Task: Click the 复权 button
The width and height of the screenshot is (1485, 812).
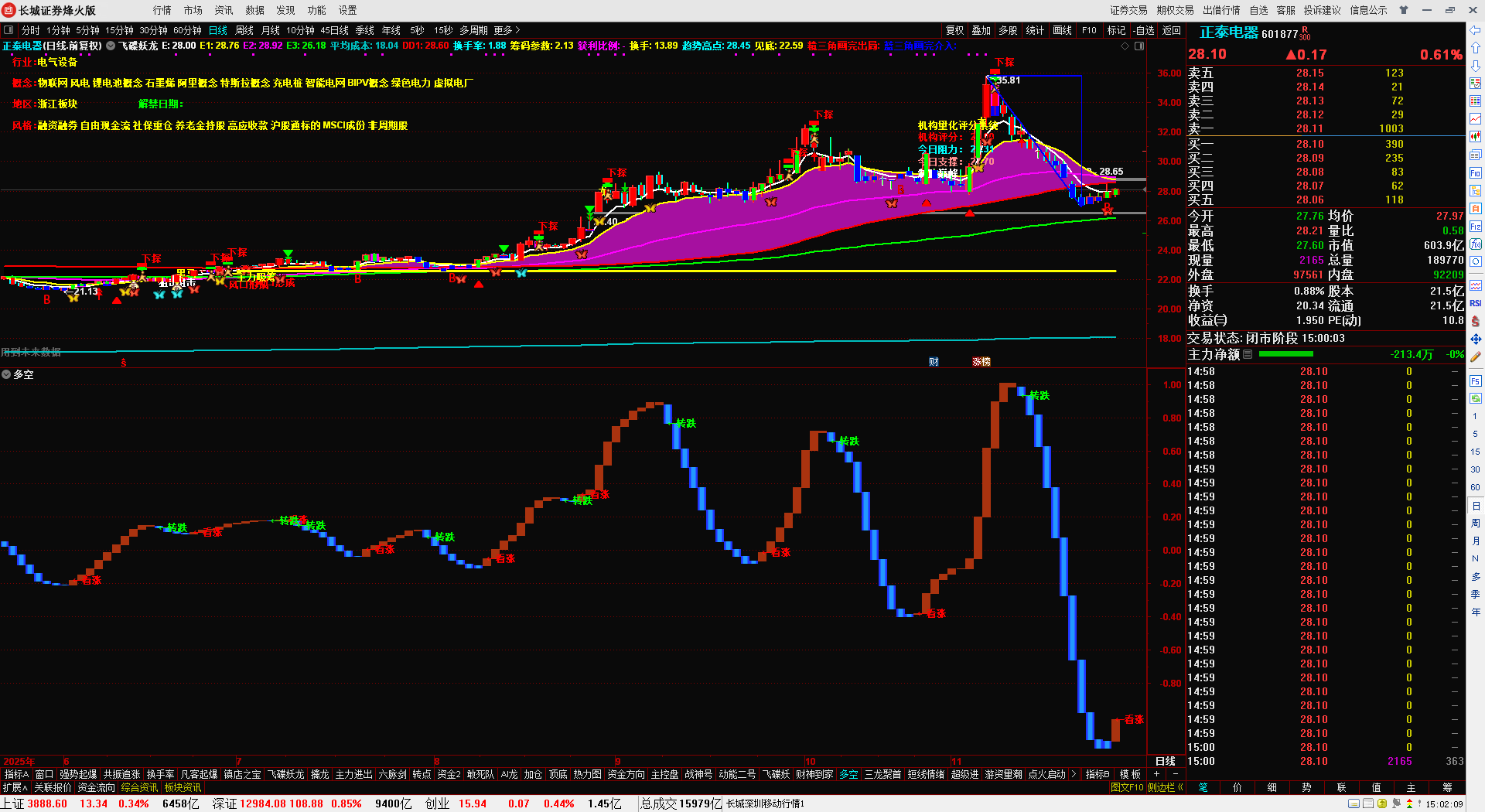Action: (x=955, y=30)
